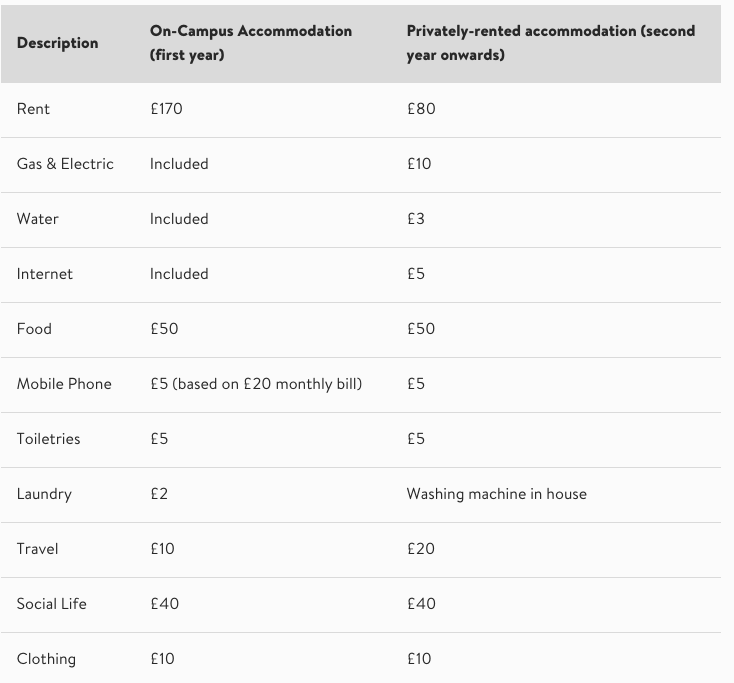The width and height of the screenshot is (734, 683).
Task: Click the Washing machine in house text
Action: 496,494
